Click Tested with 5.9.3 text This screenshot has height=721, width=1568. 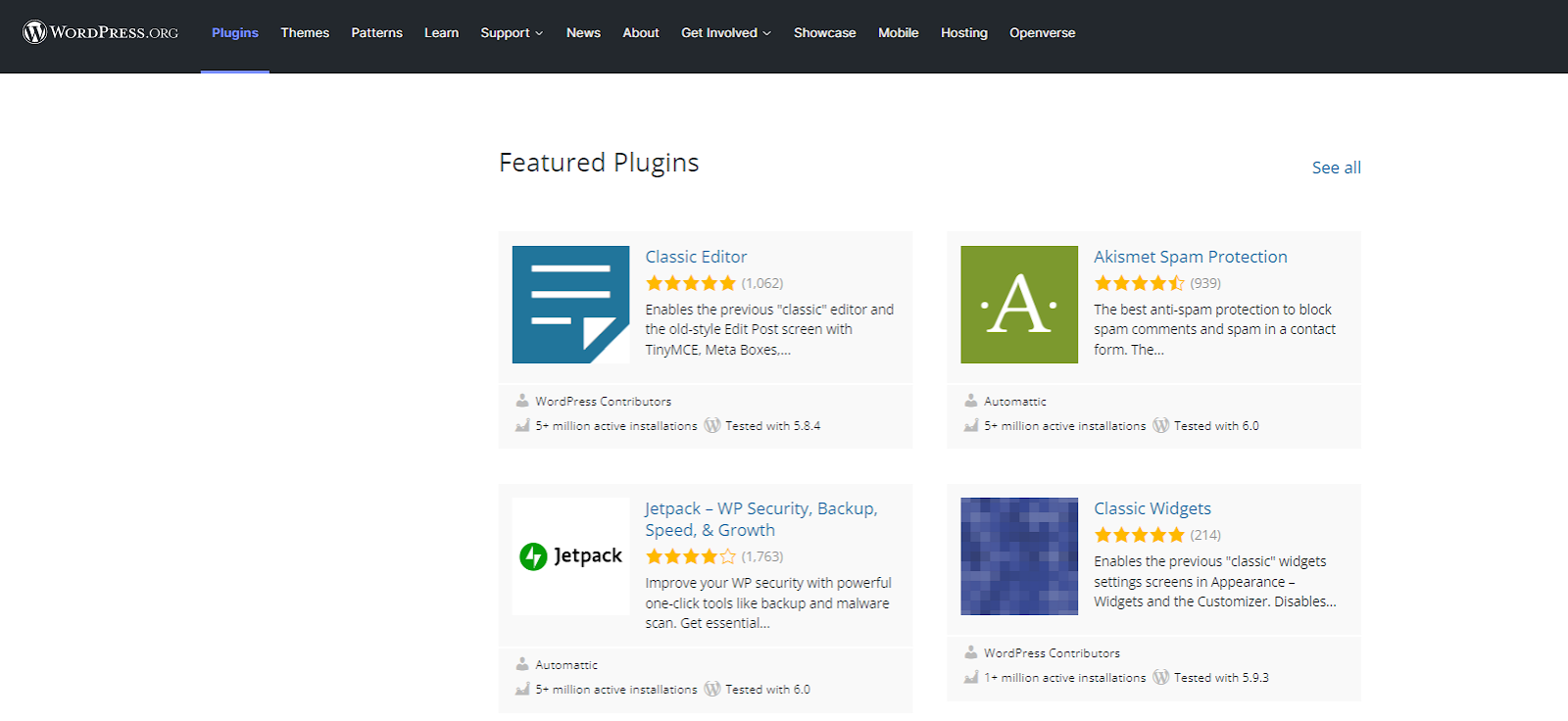(x=1221, y=678)
